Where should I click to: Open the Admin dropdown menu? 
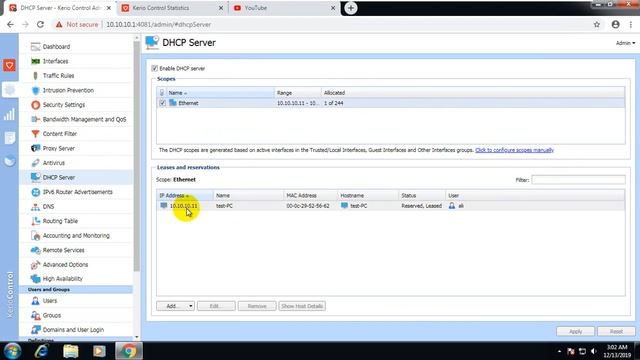pyautogui.click(x=625, y=43)
